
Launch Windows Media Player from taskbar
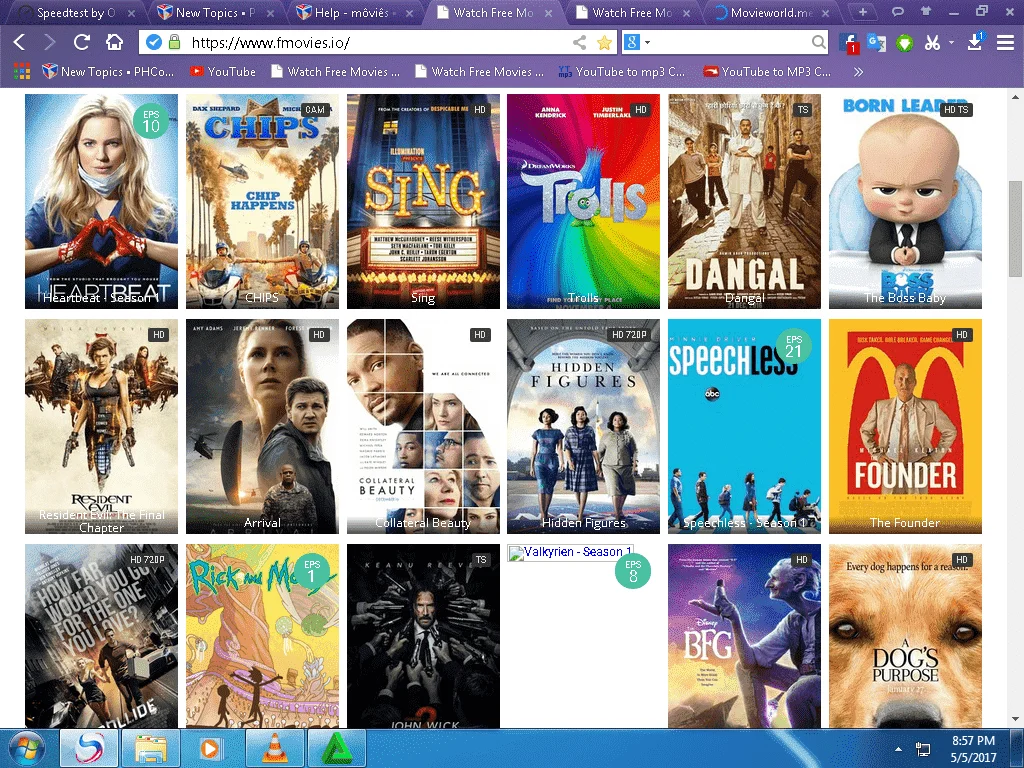click(210, 748)
